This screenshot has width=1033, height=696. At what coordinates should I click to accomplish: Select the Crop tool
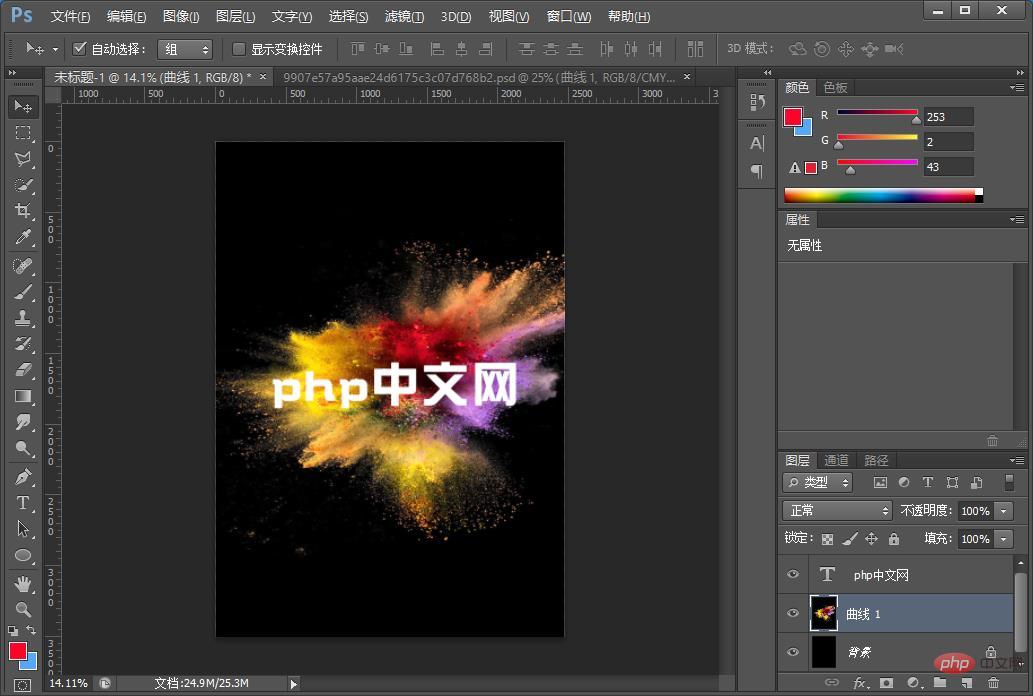[23, 211]
